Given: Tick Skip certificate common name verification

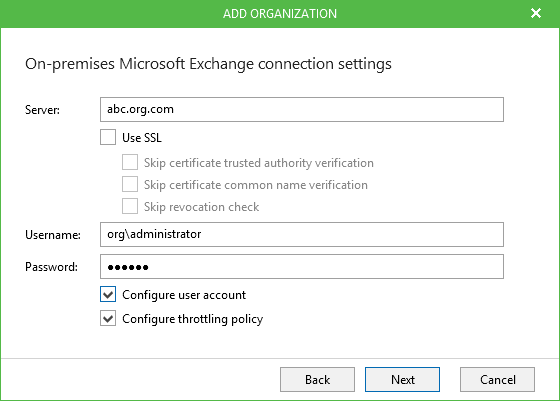Looking at the screenshot, I should 130,185.
